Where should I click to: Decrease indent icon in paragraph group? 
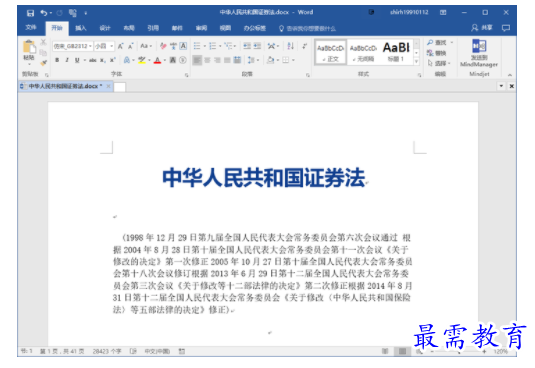click(x=247, y=46)
